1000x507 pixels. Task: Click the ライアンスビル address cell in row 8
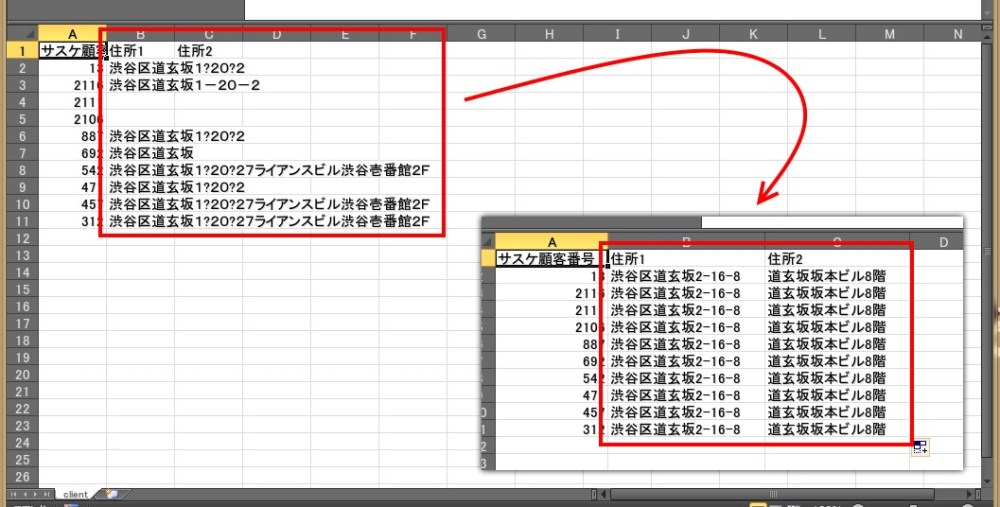270,170
